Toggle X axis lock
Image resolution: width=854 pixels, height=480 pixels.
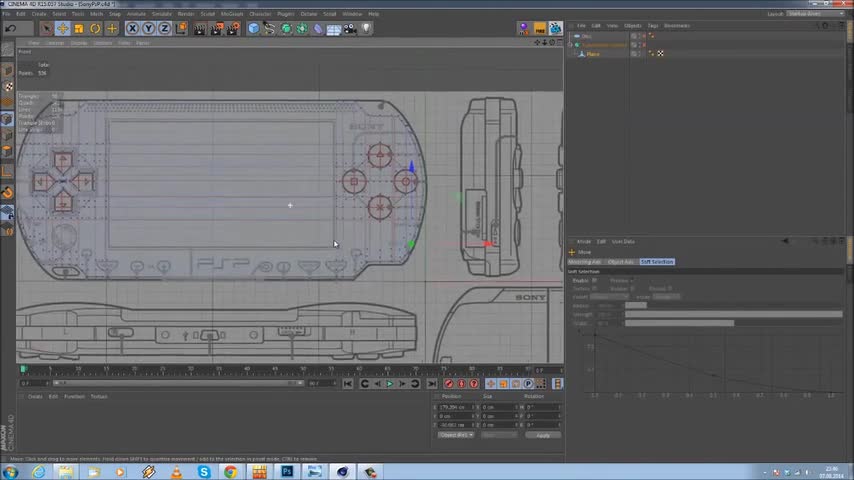click(133, 28)
